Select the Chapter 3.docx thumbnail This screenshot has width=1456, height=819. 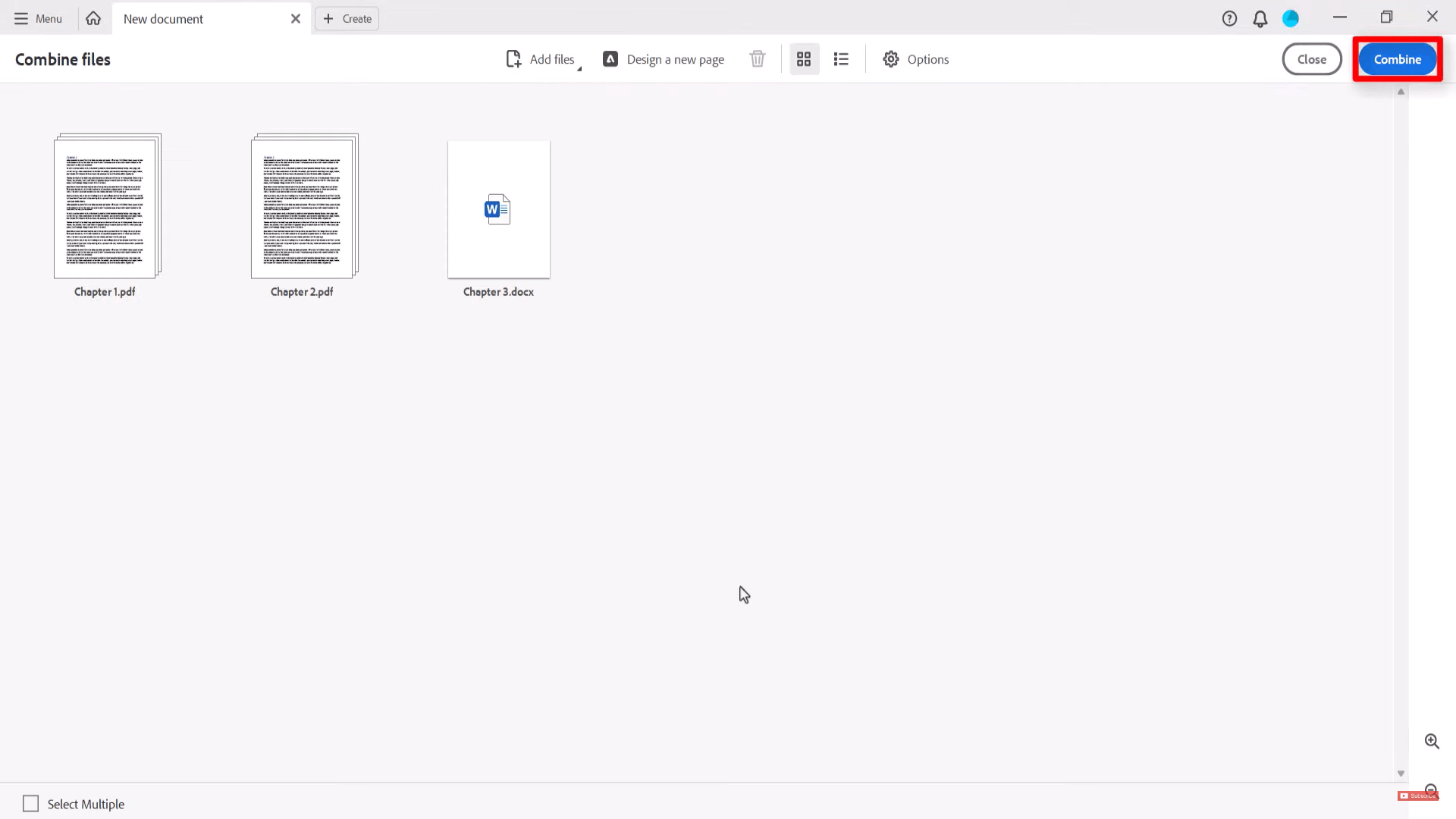[498, 209]
